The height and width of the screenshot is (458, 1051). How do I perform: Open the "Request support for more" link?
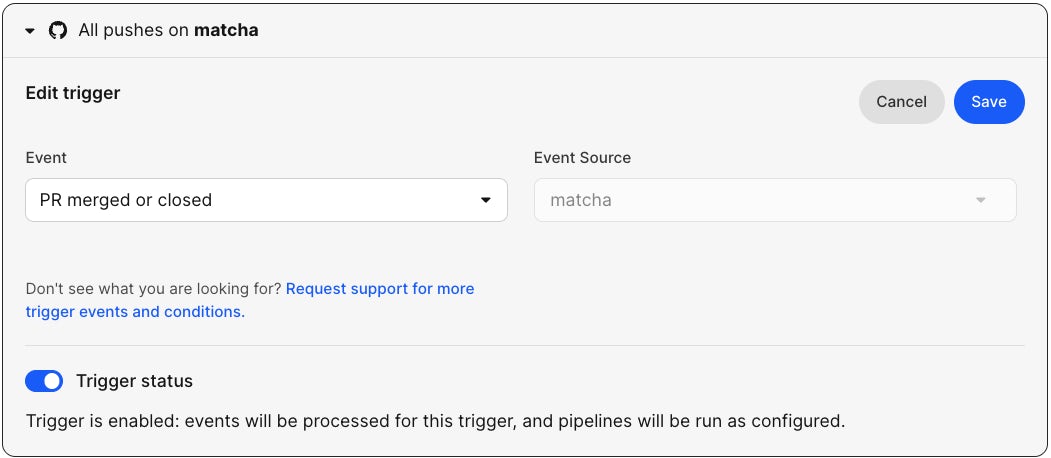[x=380, y=289]
